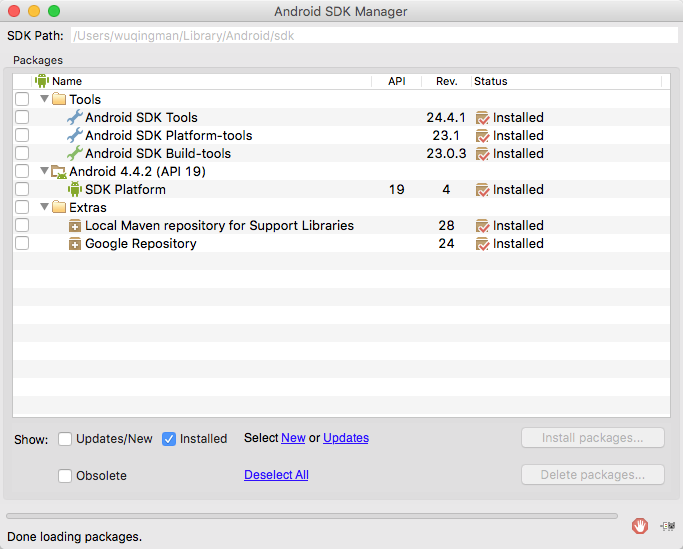The image size is (683, 549).
Task: Check the SDK Platform checkbox
Action: coord(22,189)
